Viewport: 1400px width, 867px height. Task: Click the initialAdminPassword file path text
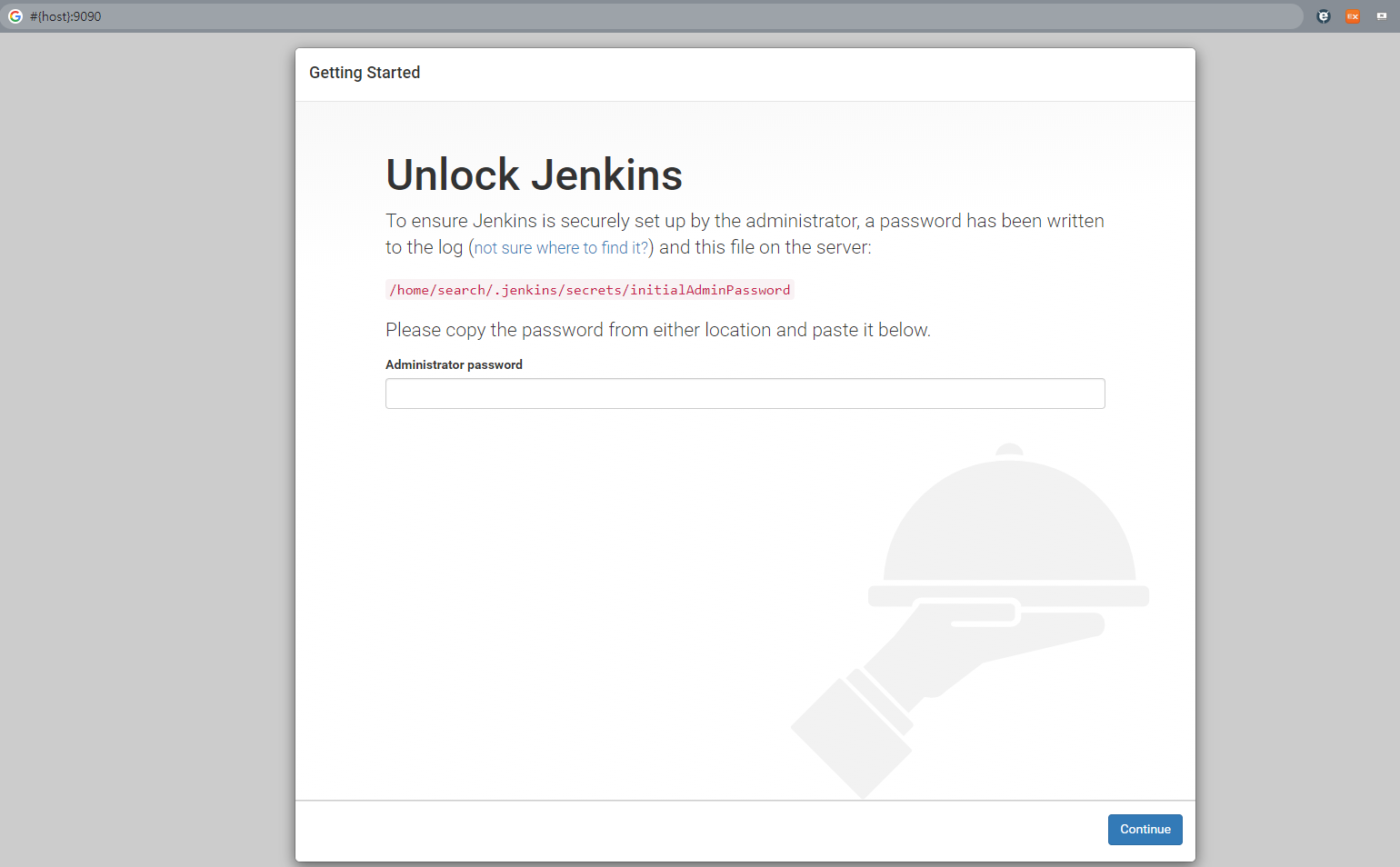click(x=589, y=290)
